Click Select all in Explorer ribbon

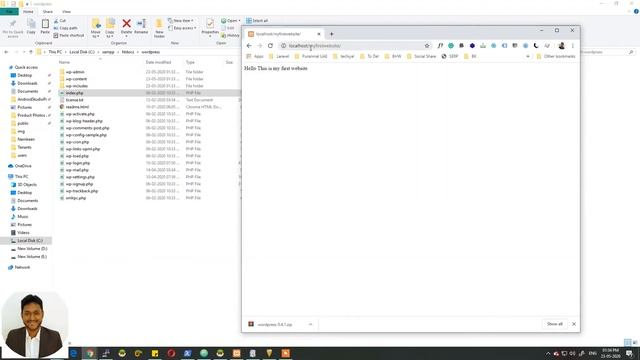[x=257, y=20]
